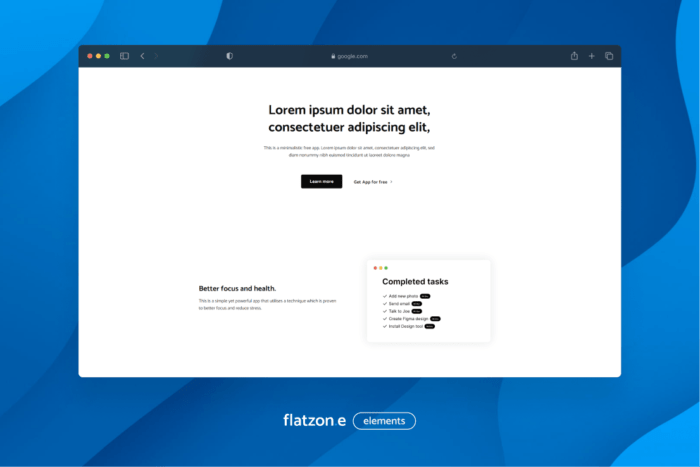Go back with the left arrow

[142, 56]
